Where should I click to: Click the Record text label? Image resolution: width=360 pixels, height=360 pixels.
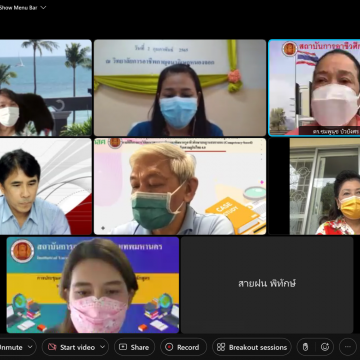(188, 347)
